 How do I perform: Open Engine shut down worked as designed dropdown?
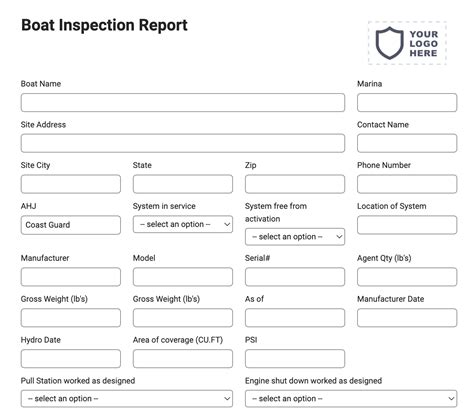[351, 399]
